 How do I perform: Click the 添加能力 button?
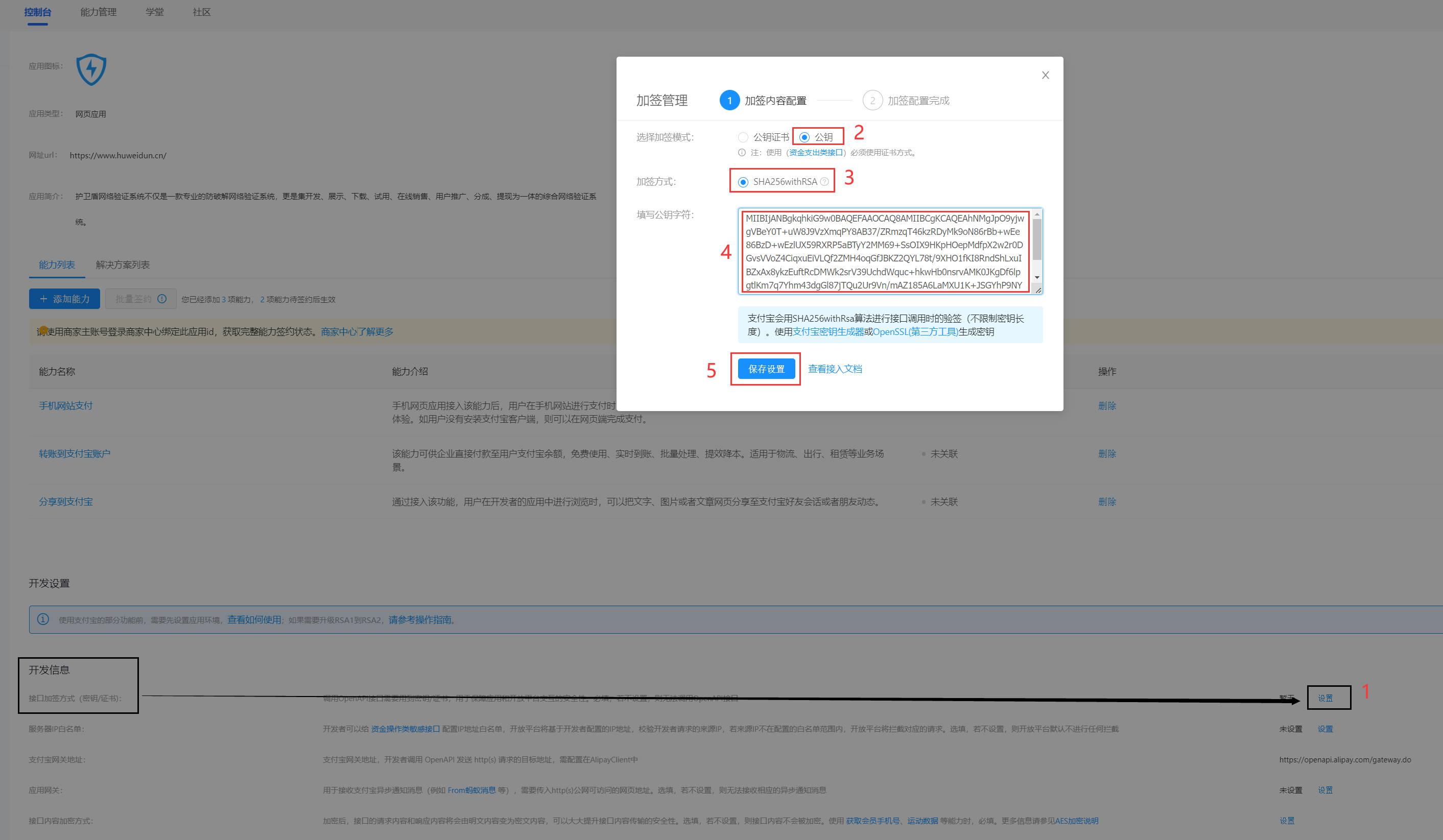click(x=65, y=299)
